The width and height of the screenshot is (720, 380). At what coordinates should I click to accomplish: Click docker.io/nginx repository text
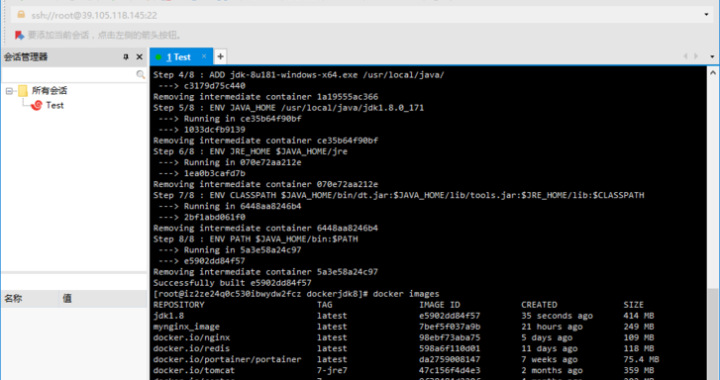pyautogui.click(x=191, y=338)
